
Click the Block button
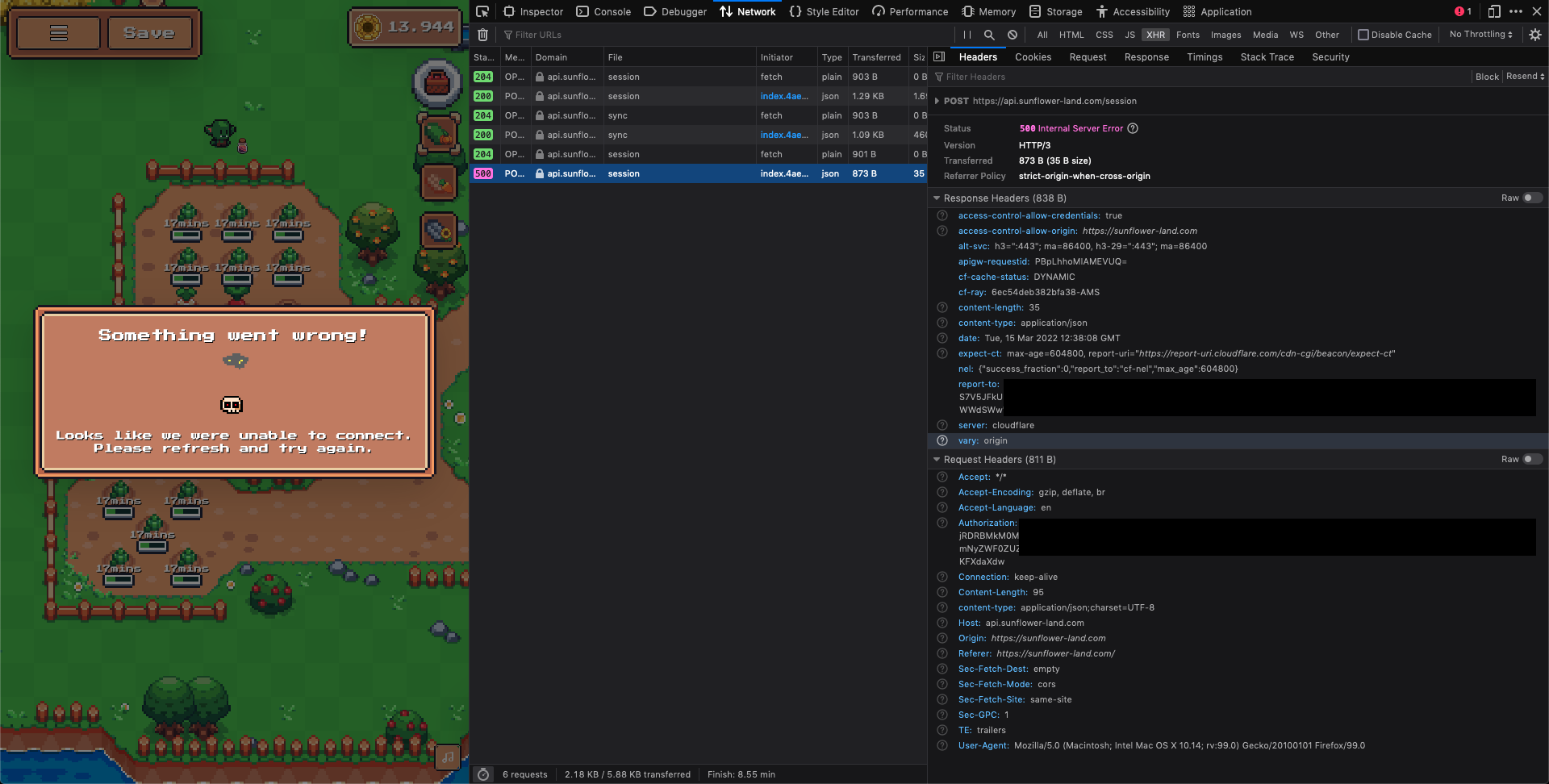(x=1487, y=77)
